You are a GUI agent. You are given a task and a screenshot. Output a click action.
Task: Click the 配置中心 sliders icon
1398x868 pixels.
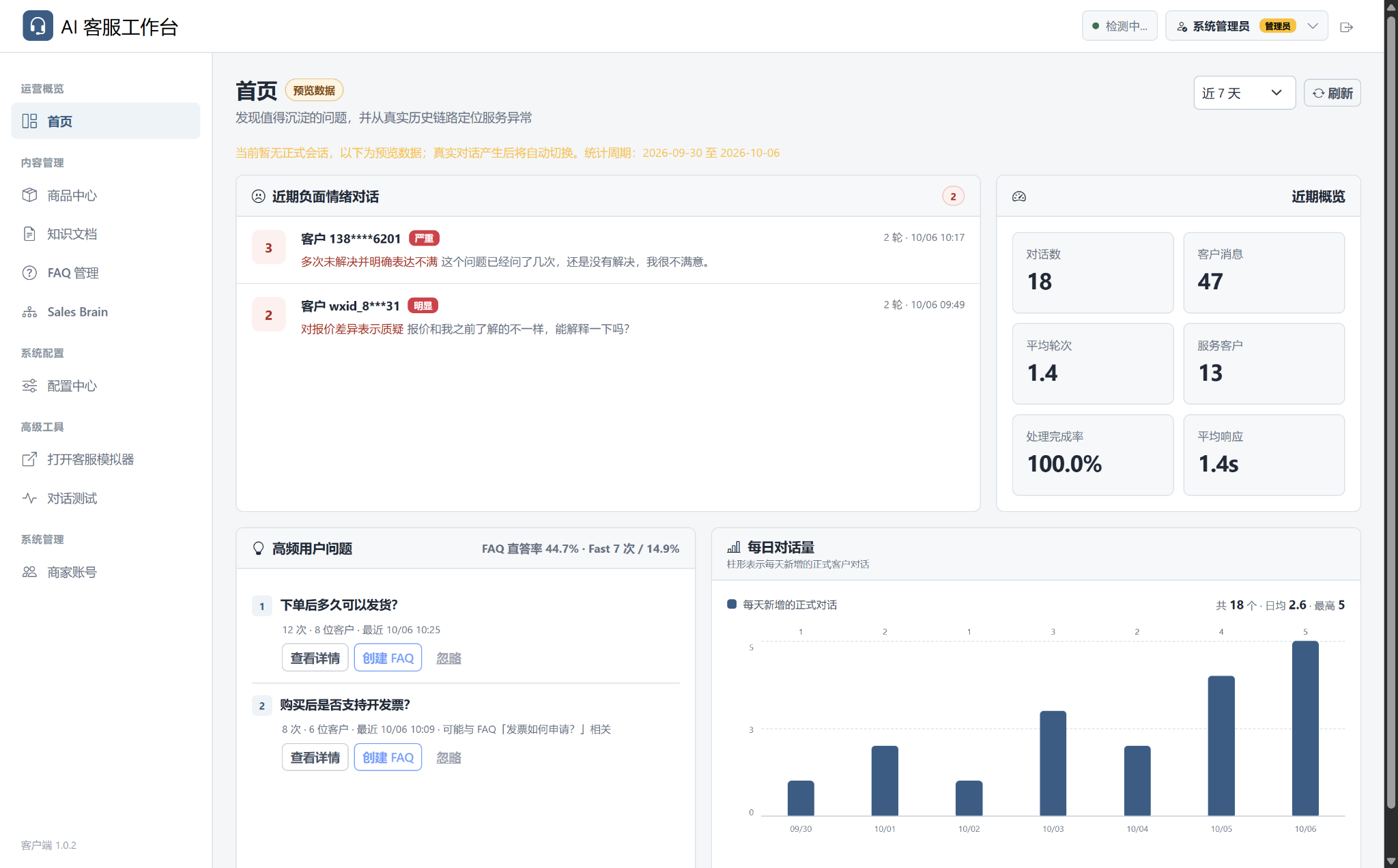coord(29,386)
